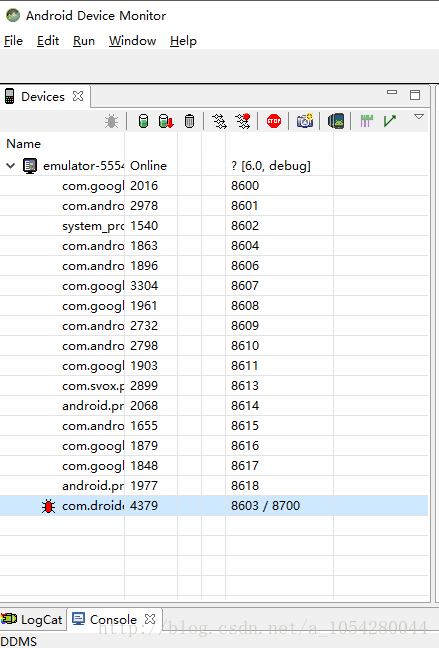The height and width of the screenshot is (648, 439).
Task: Select the system_process row with PID 1540
Action: coord(214,226)
